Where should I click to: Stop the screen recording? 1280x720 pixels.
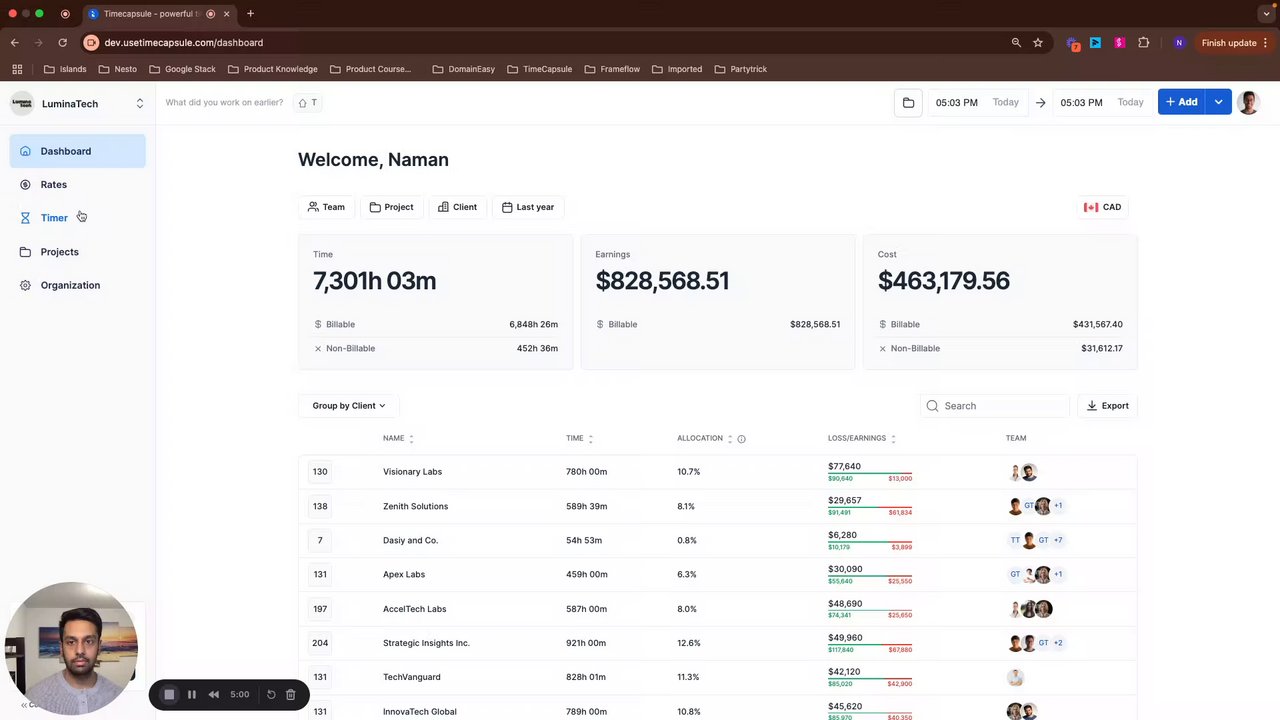(169, 694)
